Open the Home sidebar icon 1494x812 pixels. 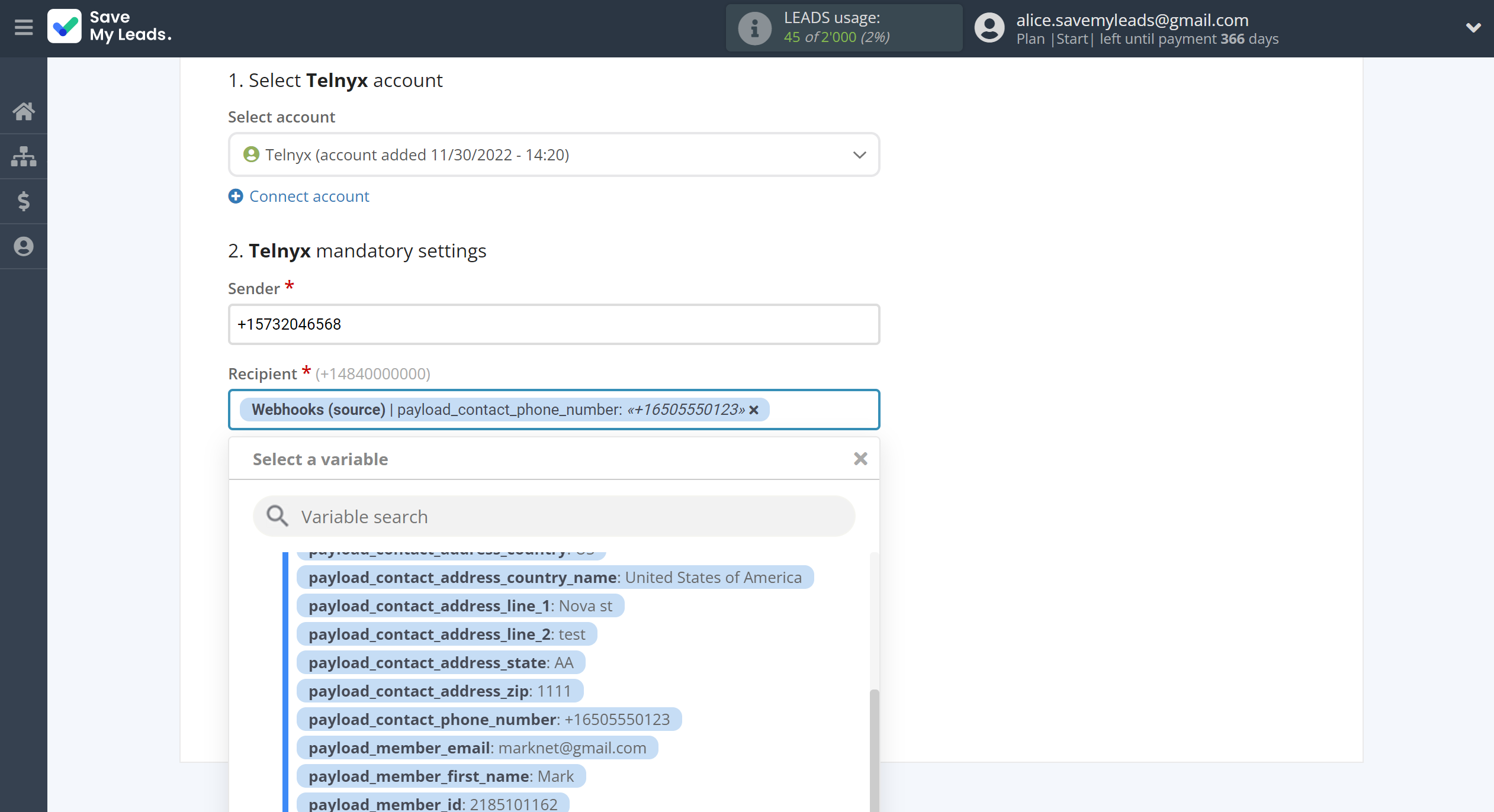24,111
